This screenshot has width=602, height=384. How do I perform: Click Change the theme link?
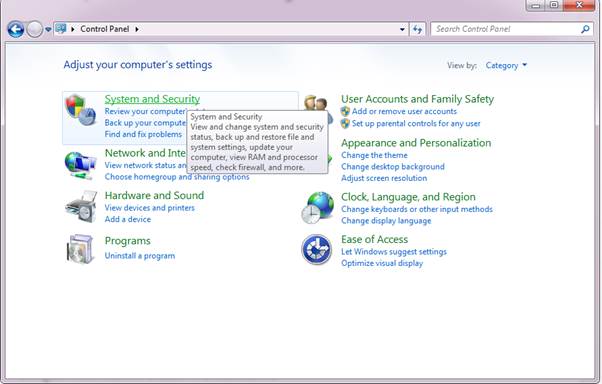pos(374,155)
